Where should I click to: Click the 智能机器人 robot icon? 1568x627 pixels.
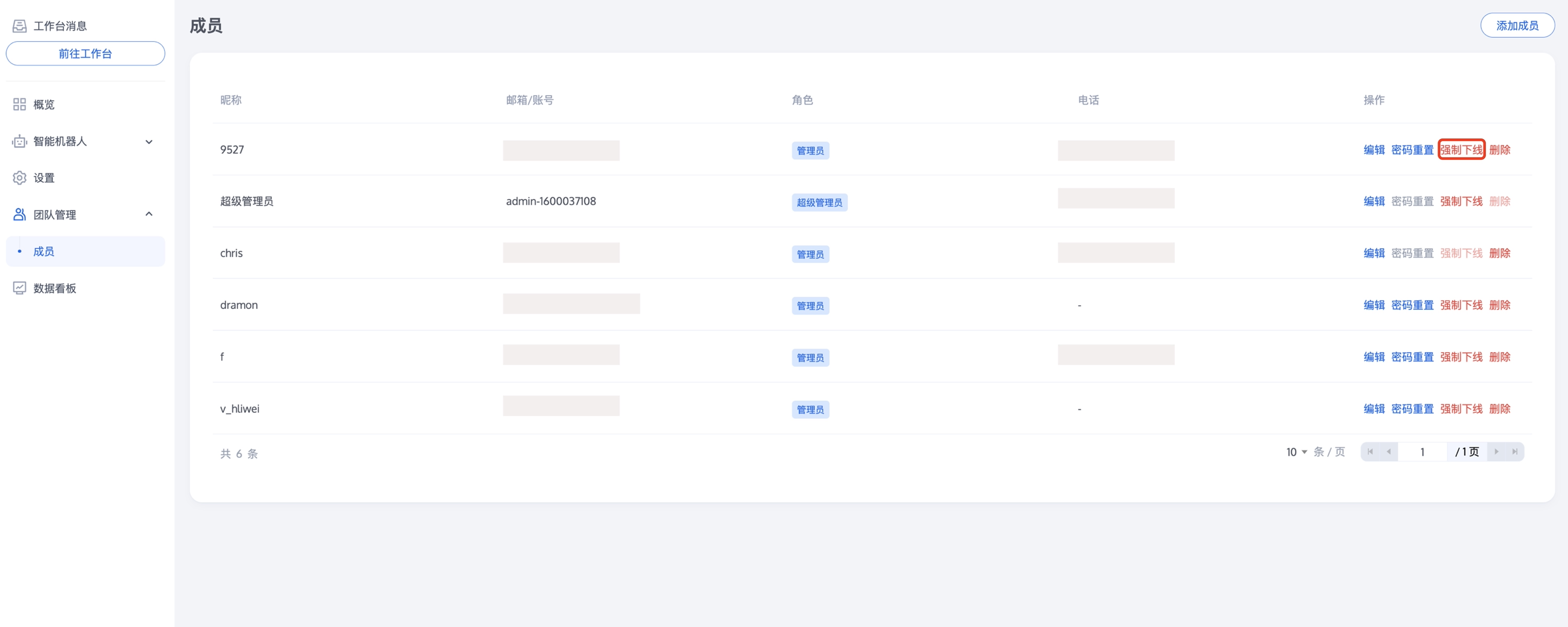[x=19, y=141]
